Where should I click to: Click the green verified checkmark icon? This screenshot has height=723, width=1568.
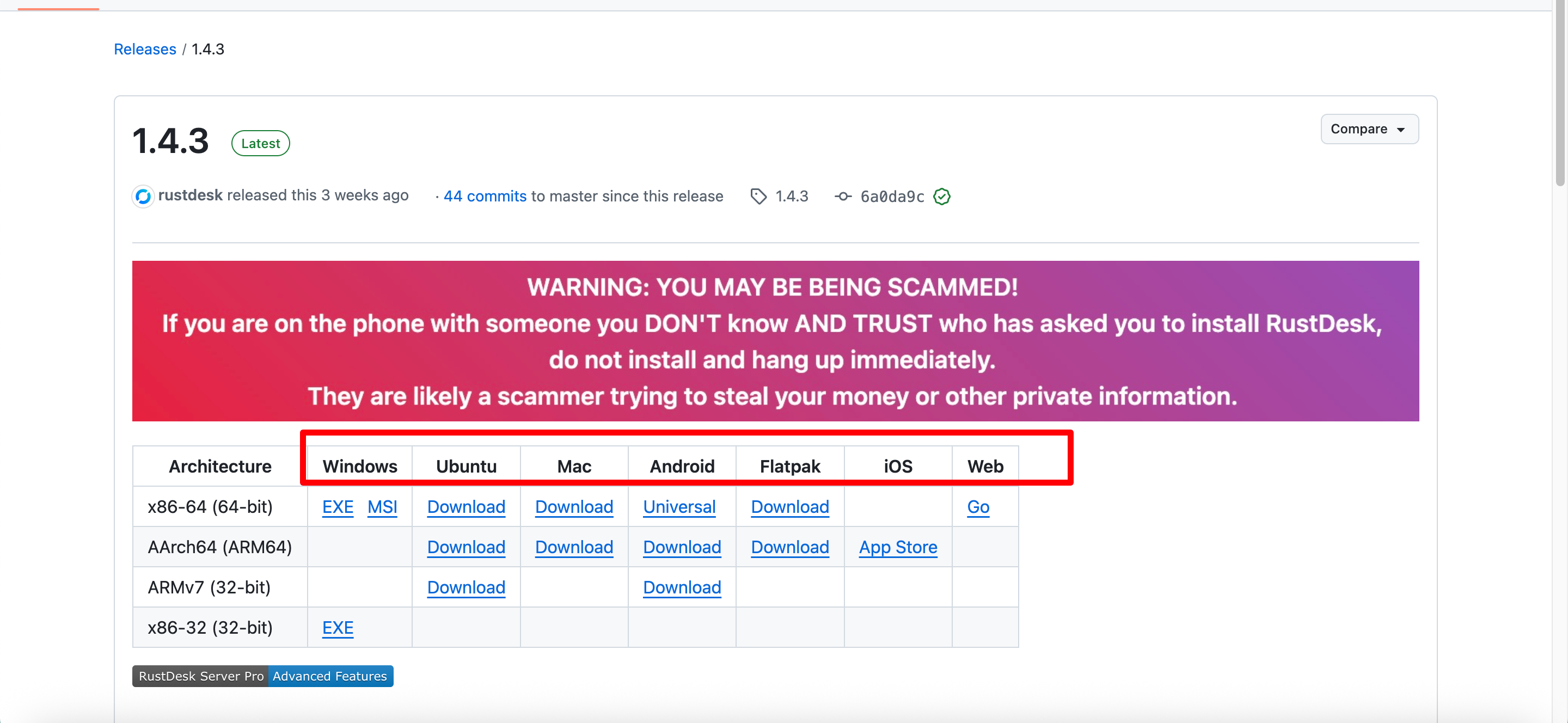(942, 196)
